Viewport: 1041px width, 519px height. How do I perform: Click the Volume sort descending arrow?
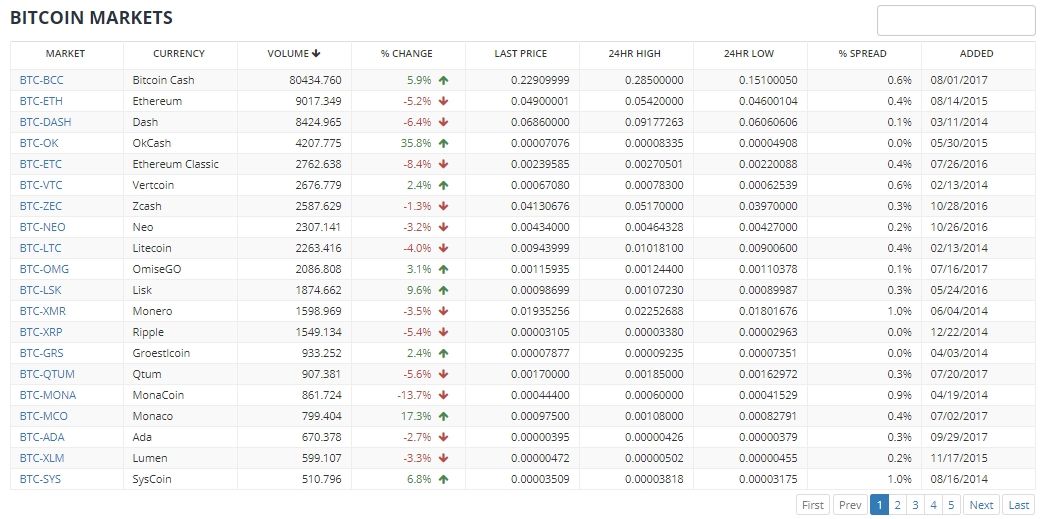click(x=316, y=54)
